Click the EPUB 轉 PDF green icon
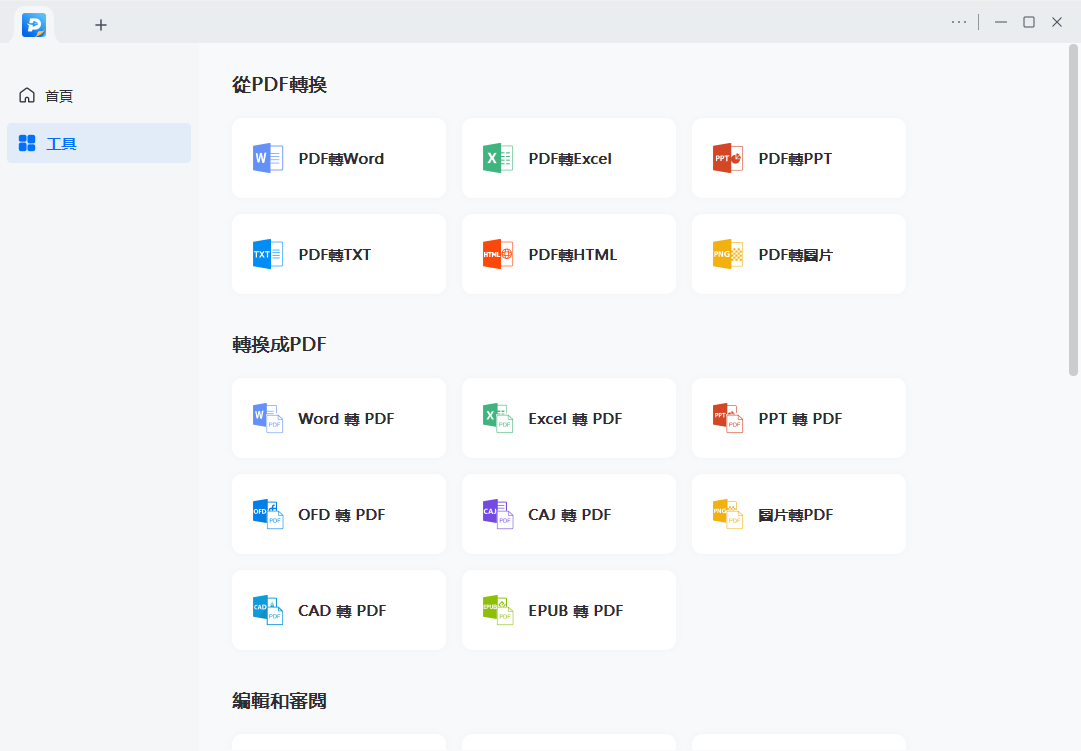 click(498, 610)
